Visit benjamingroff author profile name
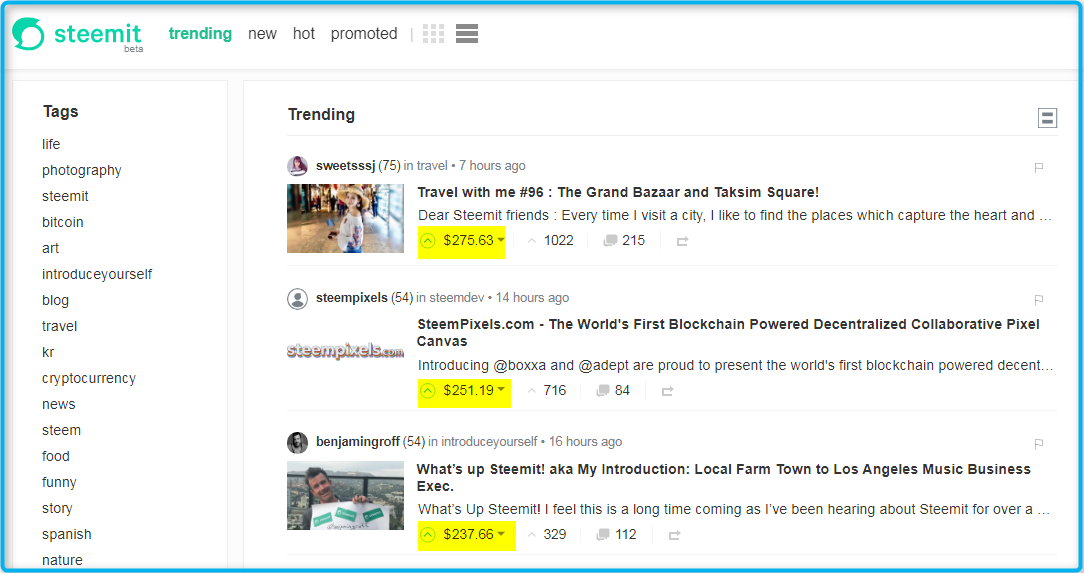Image resolution: width=1084 pixels, height=573 pixels. coord(358,442)
